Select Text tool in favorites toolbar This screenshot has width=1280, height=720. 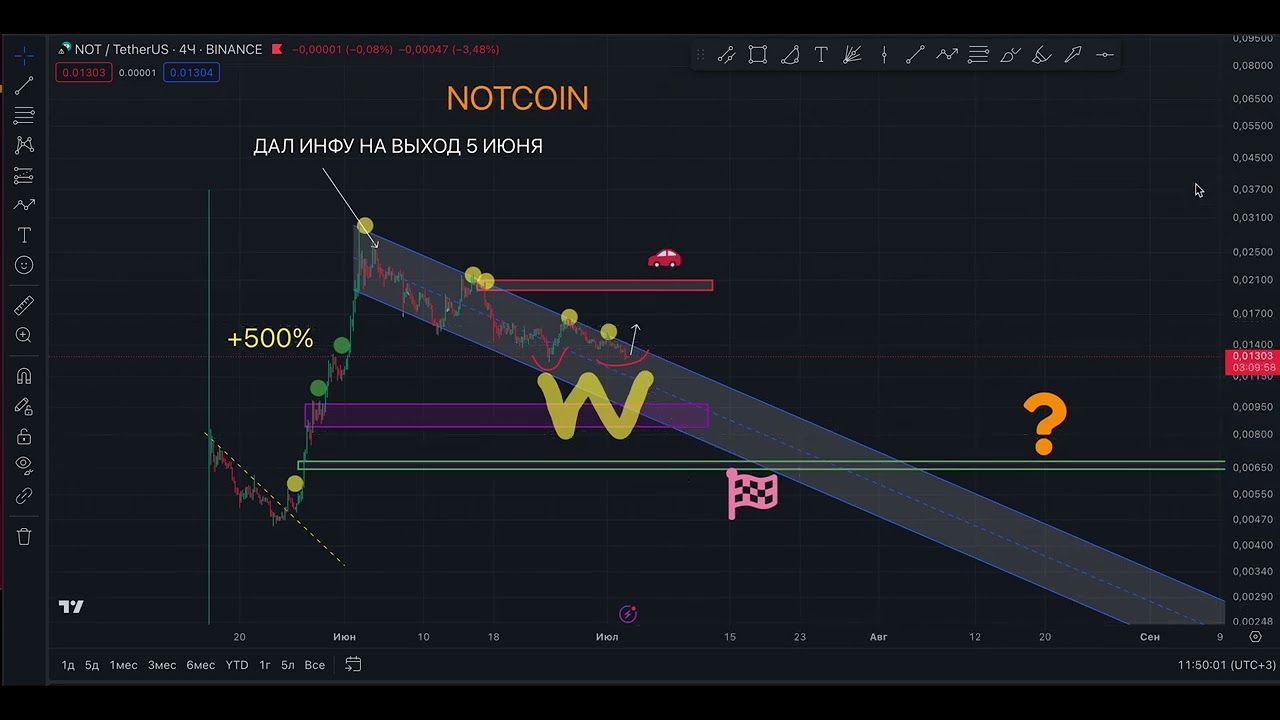tap(821, 55)
